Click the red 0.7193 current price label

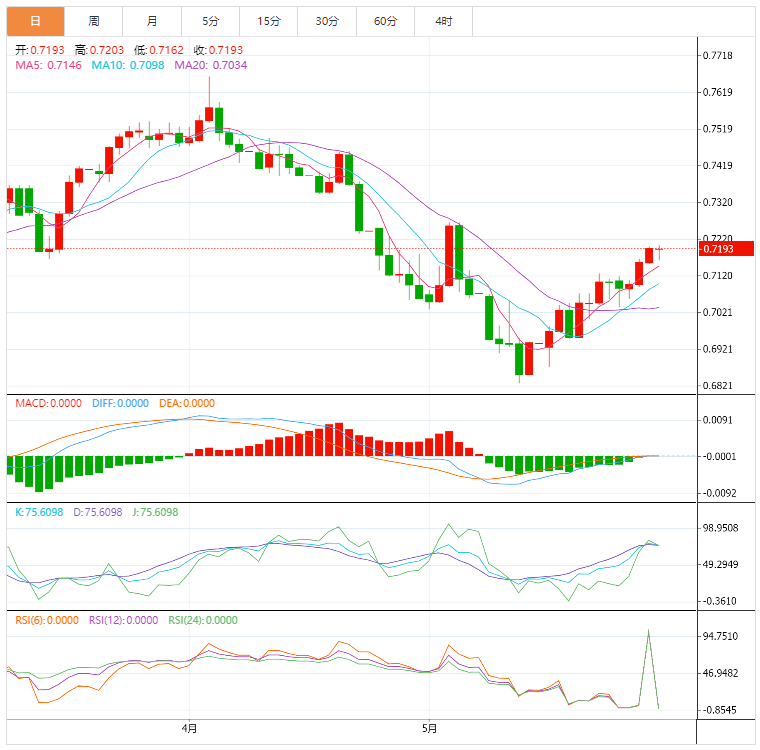click(726, 249)
